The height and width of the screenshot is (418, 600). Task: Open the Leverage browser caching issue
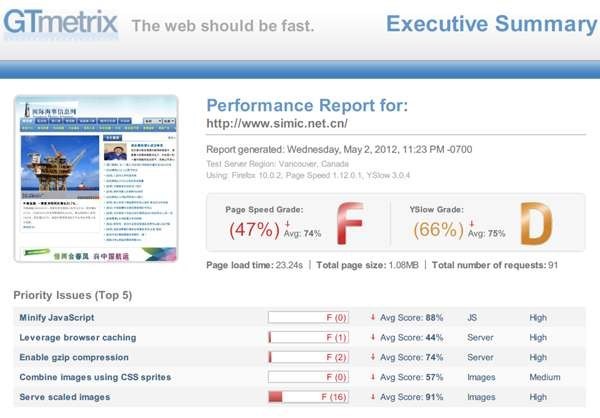click(x=78, y=338)
